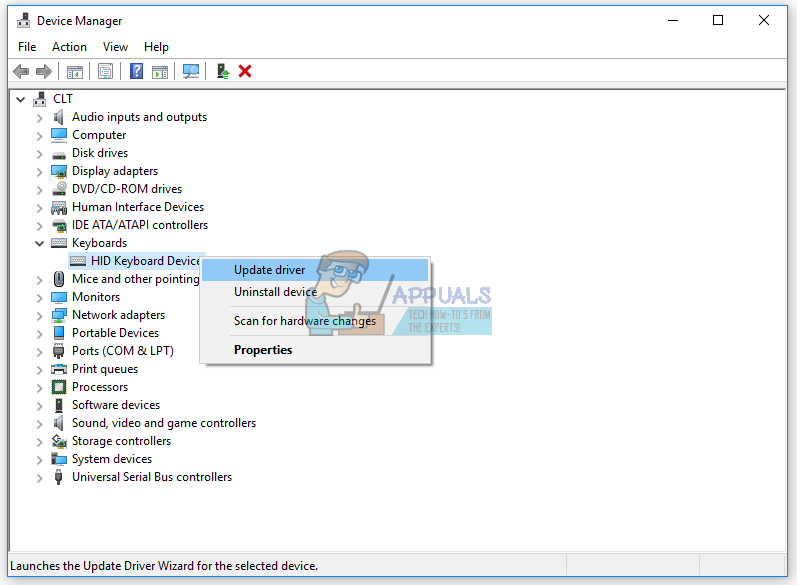This screenshot has width=797, height=585.
Task: Click the Storage controllers icon
Action: pos(59,441)
